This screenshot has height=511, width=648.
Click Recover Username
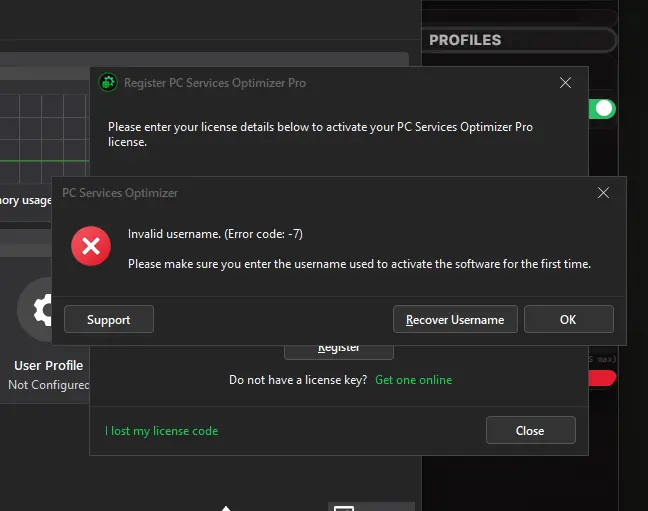pos(455,319)
